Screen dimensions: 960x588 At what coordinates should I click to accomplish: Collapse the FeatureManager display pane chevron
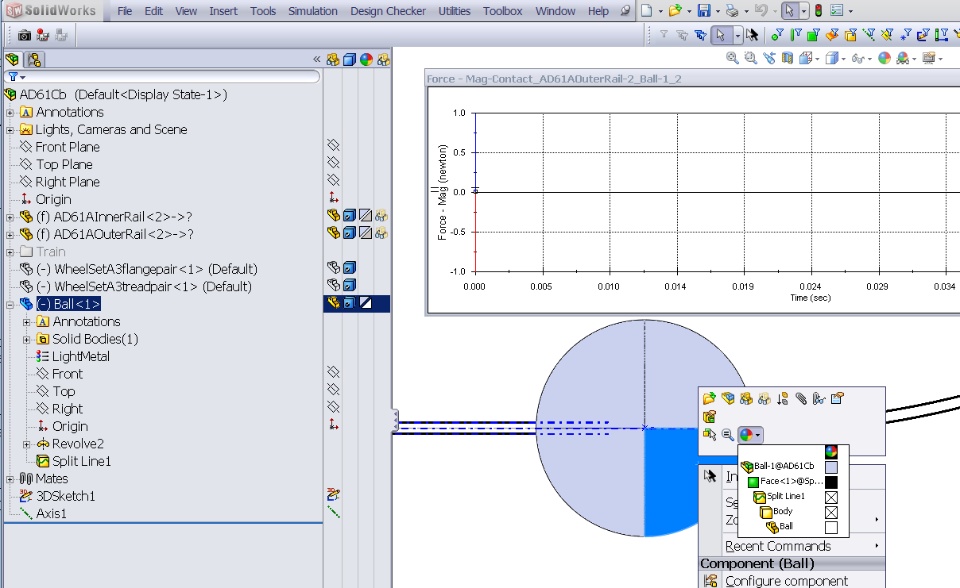pyautogui.click(x=317, y=59)
